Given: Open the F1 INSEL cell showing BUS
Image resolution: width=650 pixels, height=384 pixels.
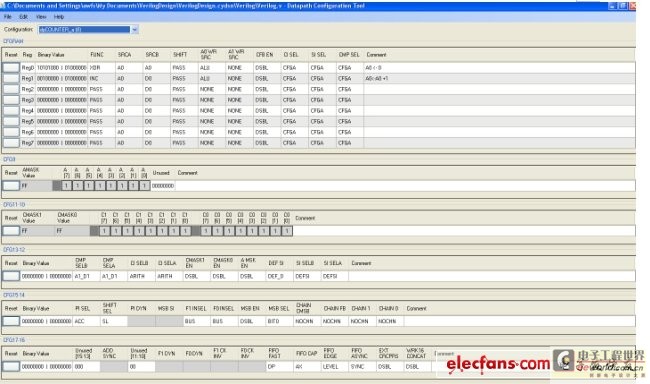Looking at the screenshot, I should [196, 321].
